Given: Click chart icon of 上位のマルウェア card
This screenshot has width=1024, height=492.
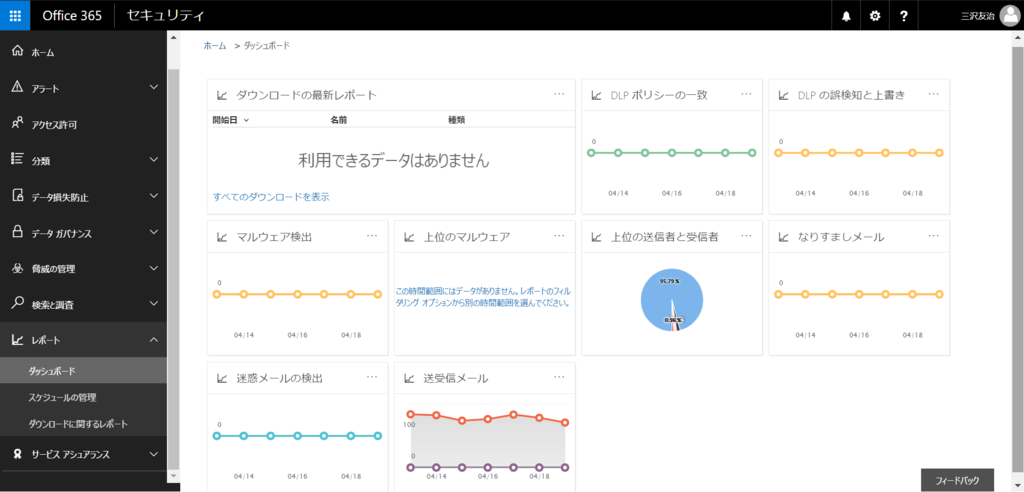Looking at the screenshot, I should point(409,237).
